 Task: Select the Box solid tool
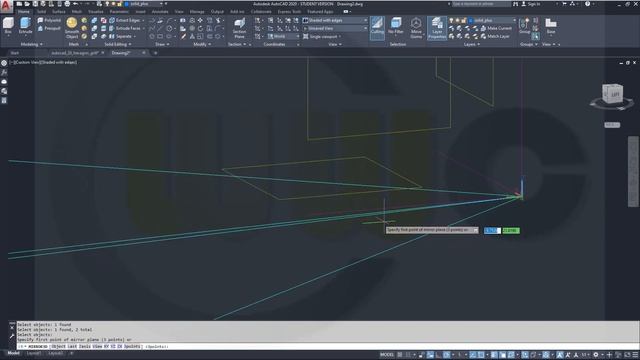point(8,26)
